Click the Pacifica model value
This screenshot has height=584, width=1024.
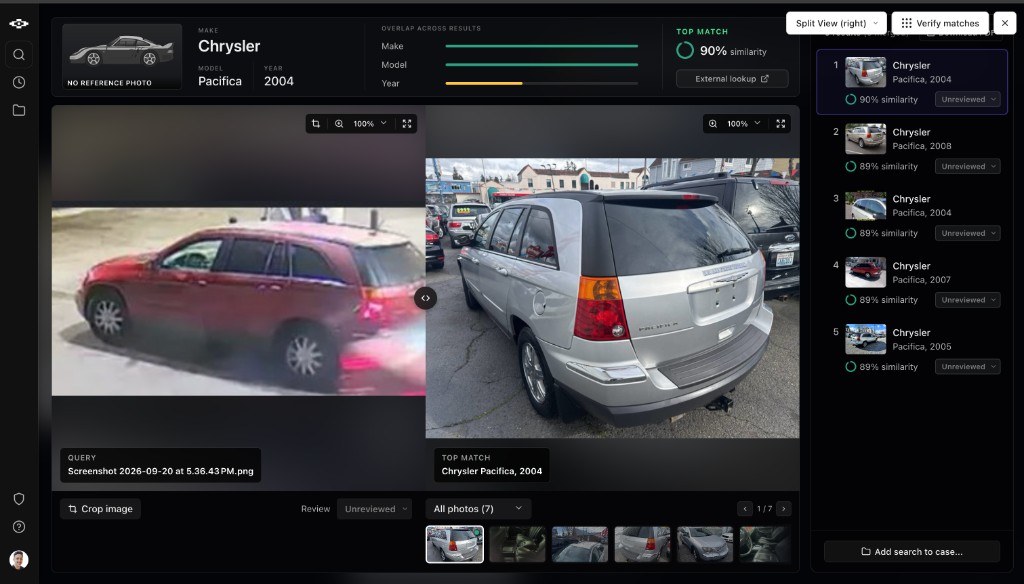click(x=220, y=81)
